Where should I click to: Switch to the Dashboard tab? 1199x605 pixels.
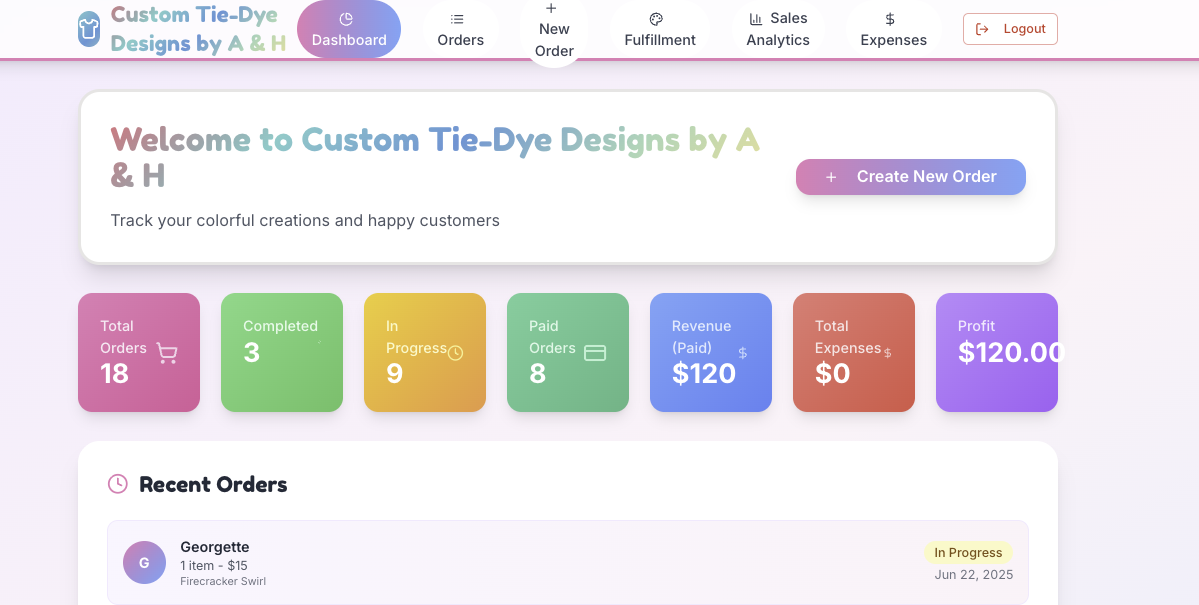[349, 29]
